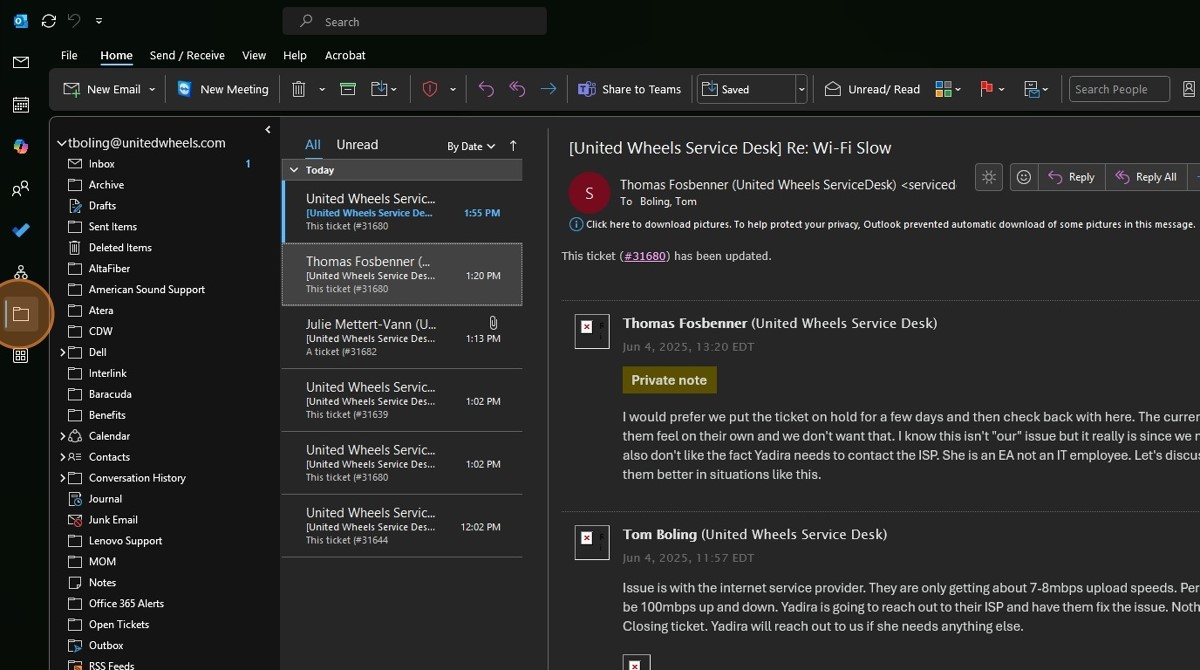Collapse the Today group header
The width and height of the screenshot is (1200, 670).
tap(294, 170)
